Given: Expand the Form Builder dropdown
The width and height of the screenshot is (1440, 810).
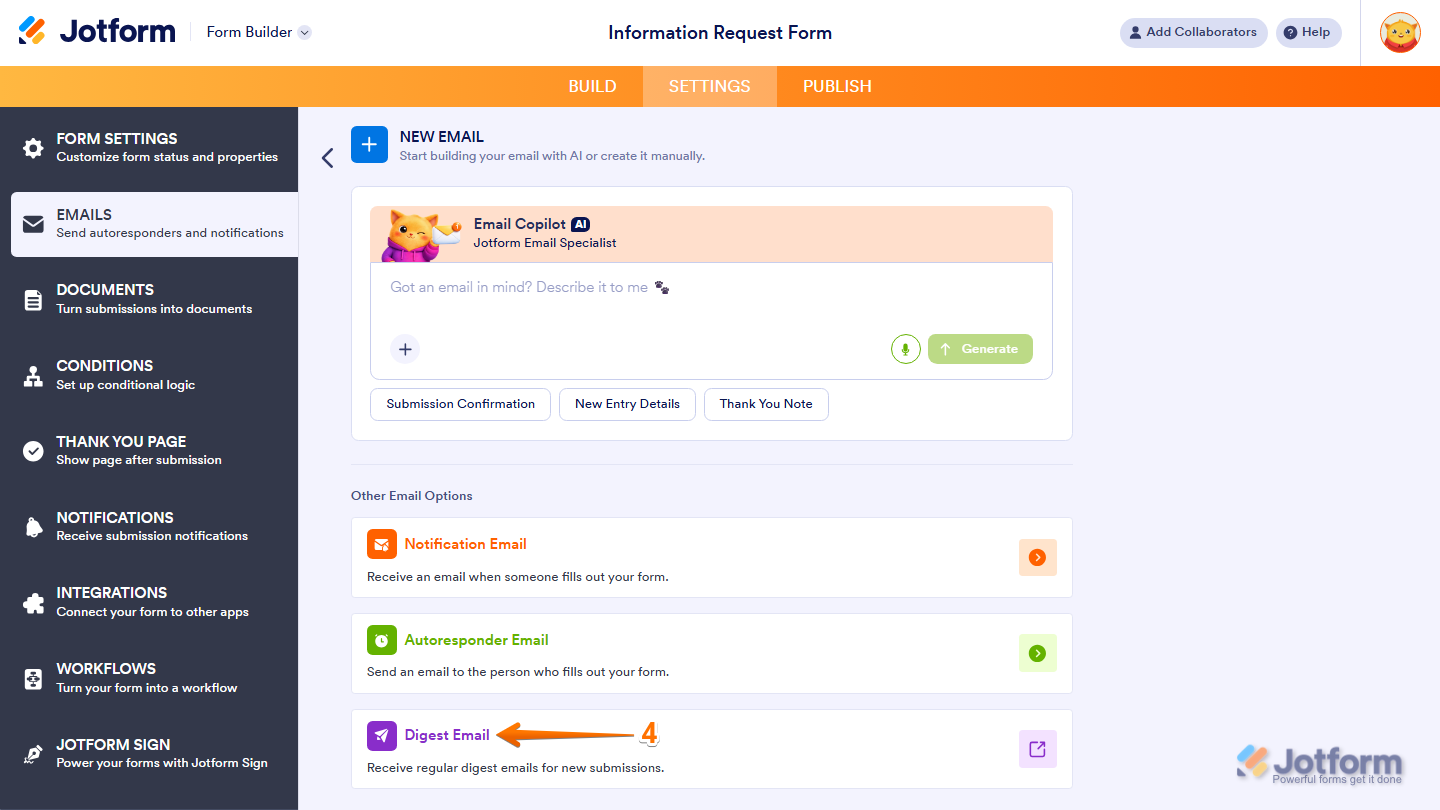Looking at the screenshot, I should (303, 31).
